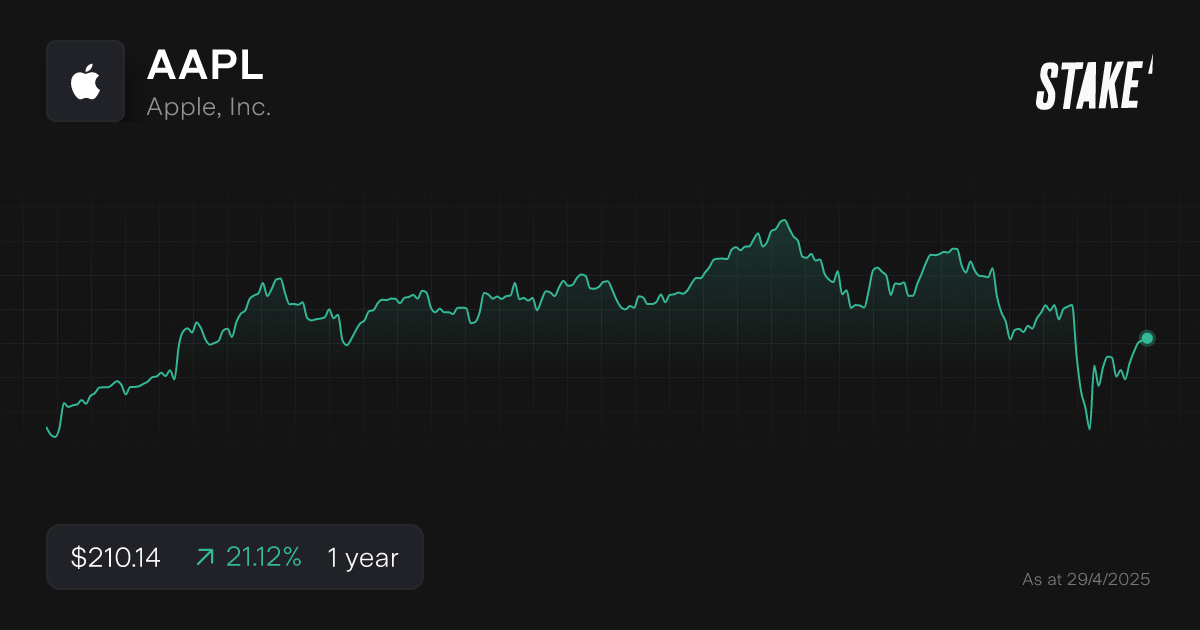This screenshot has height=630, width=1200.
Task: Select the AAPL ticker symbol
Action: click(x=205, y=67)
